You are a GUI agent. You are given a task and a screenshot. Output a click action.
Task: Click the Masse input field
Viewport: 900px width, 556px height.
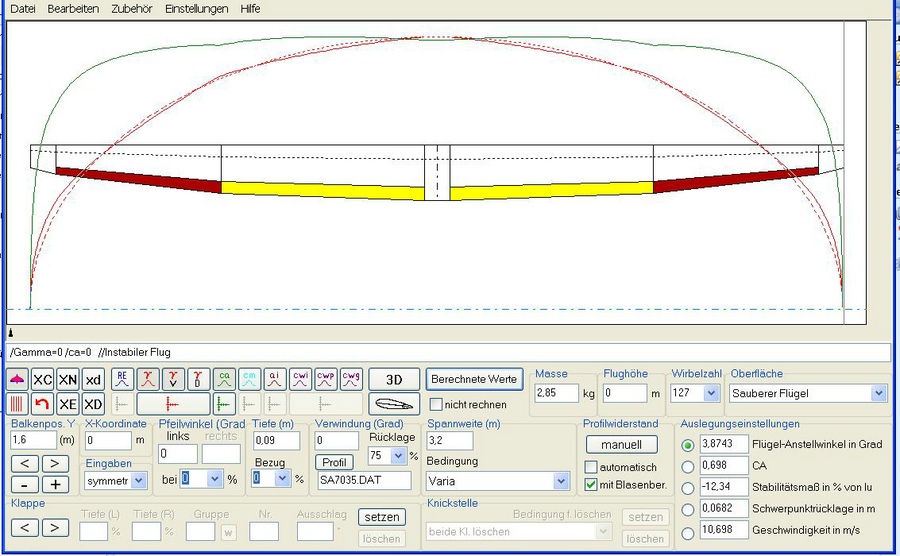pos(556,394)
